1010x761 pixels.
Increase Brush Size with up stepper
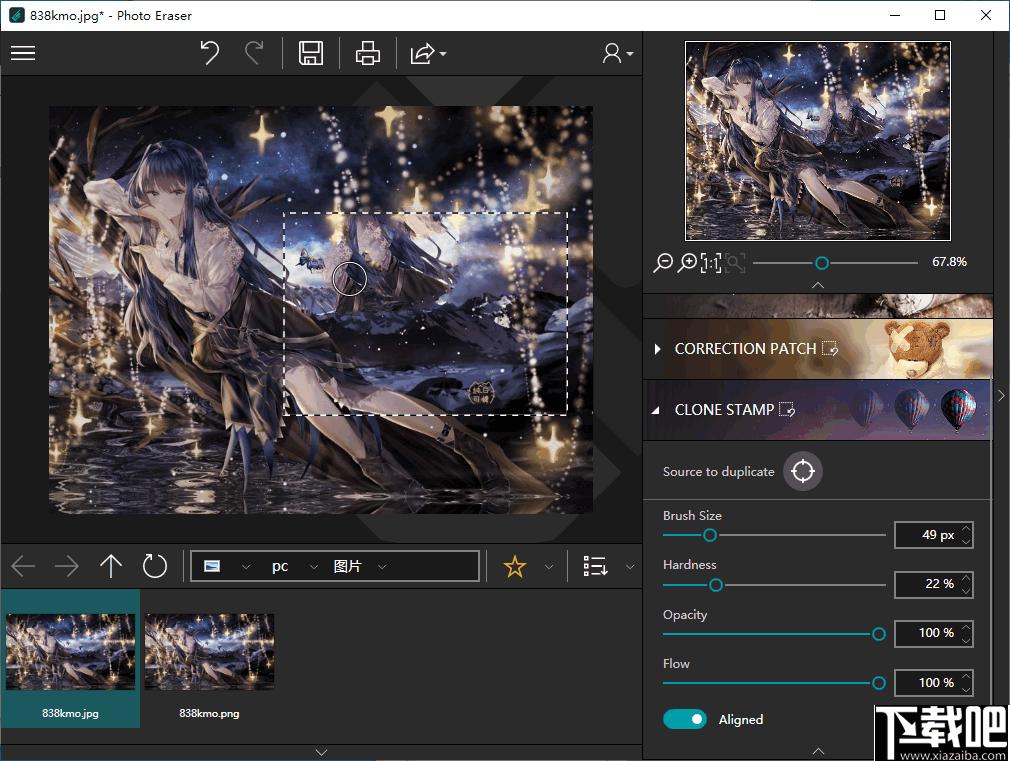pyautogui.click(x=966, y=529)
